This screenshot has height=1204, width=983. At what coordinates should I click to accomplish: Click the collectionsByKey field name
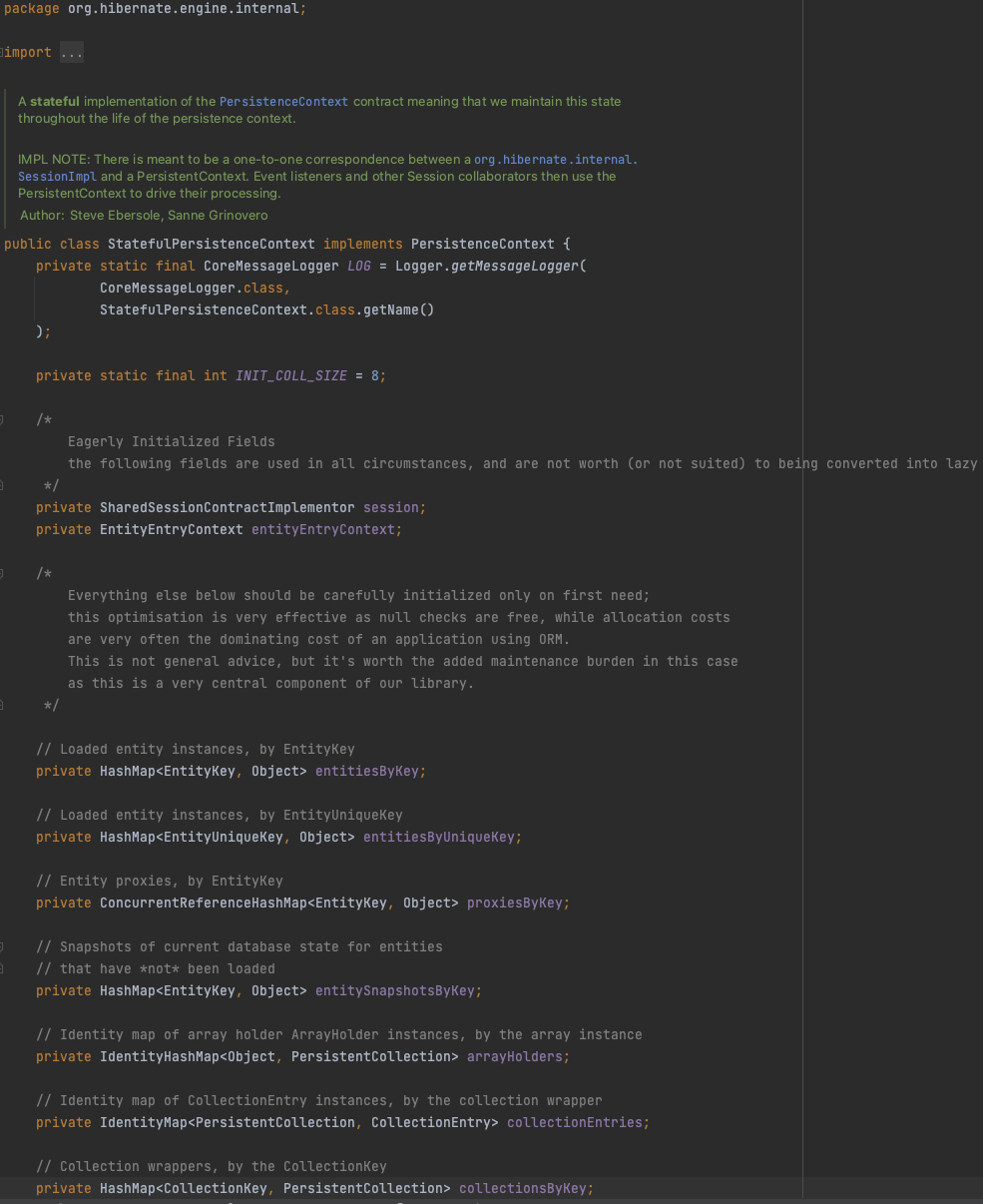pyautogui.click(x=523, y=1189)
